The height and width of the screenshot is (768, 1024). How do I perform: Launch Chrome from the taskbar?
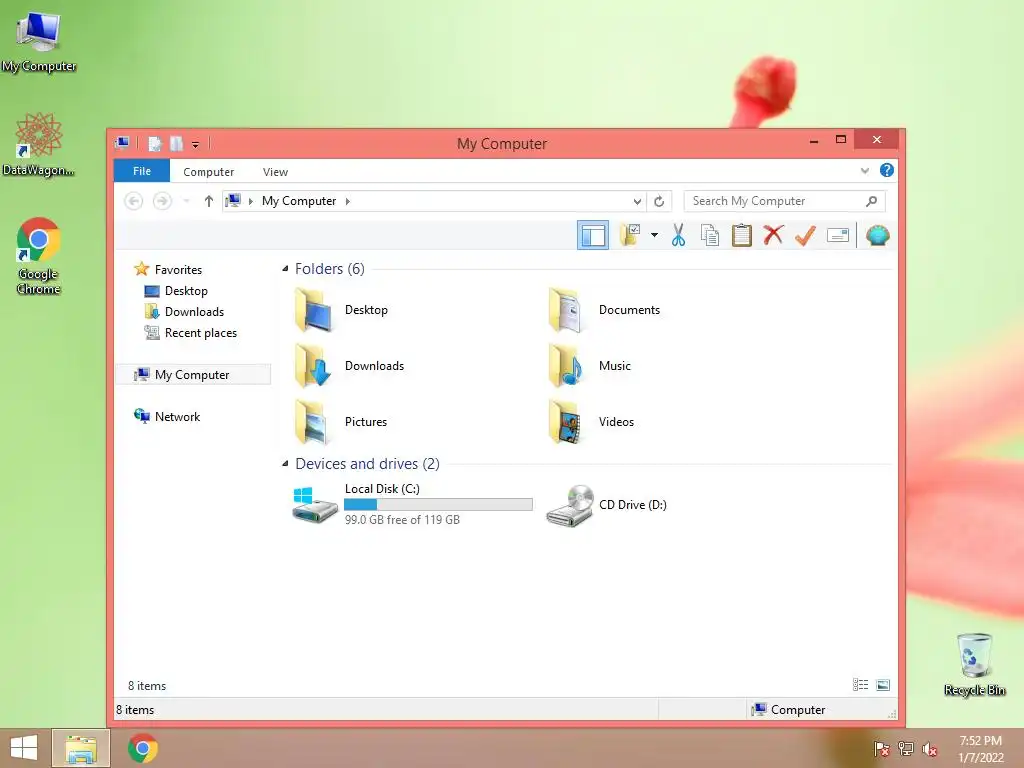[143, 748]
